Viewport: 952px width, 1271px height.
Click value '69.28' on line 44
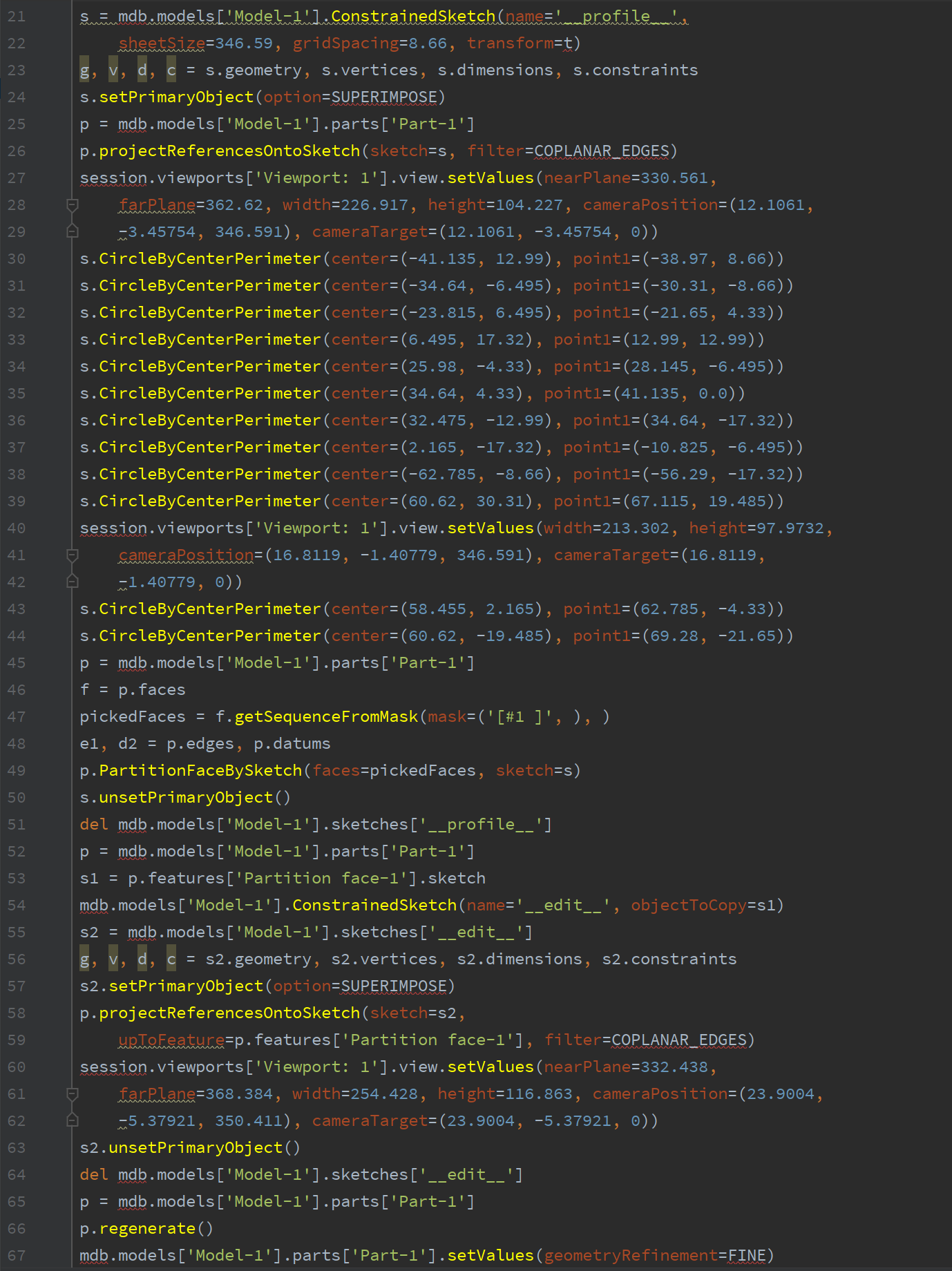[674, 635]
